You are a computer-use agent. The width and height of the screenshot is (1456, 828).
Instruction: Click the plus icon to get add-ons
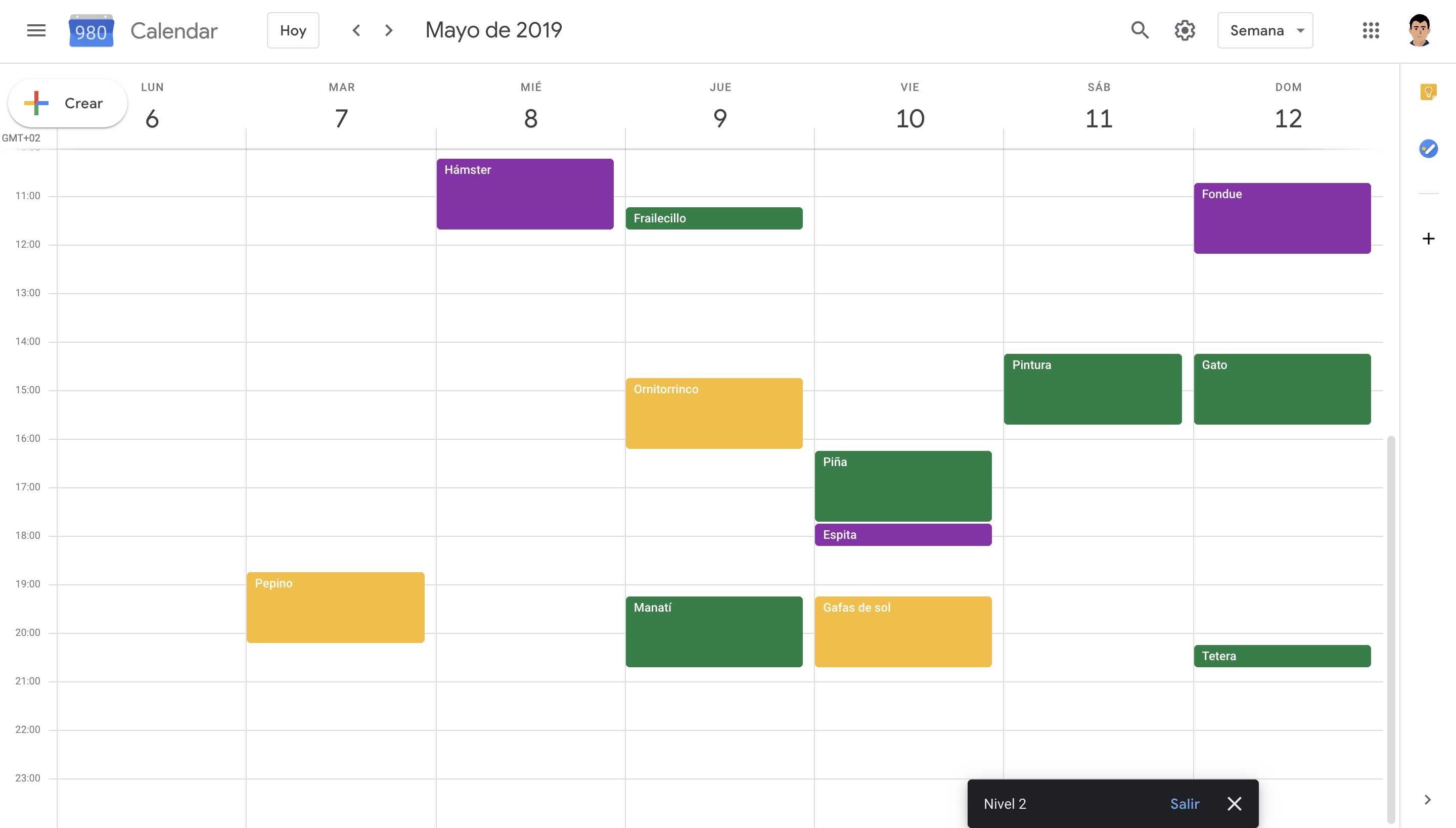(1428, 238)
